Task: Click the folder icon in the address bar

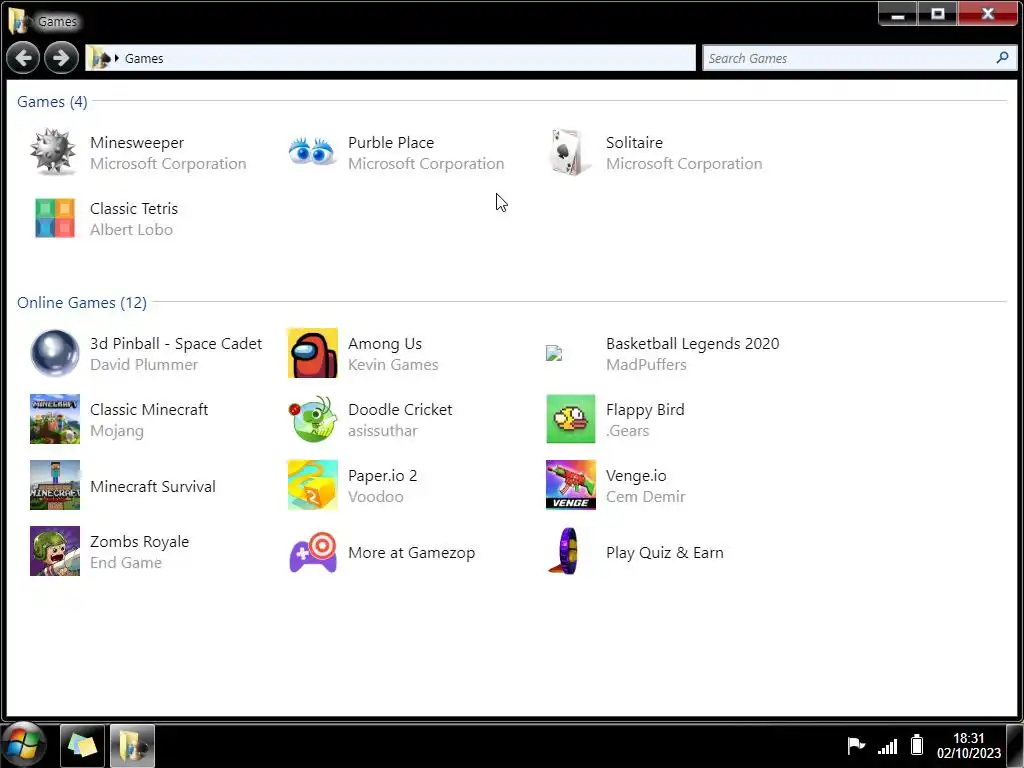Action: [x=100, y=58]
